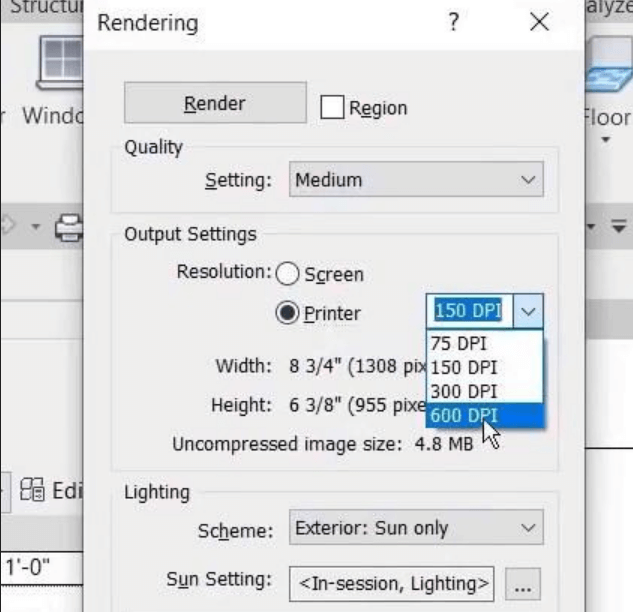Viewport: 633px width, 612px height.
Task: Click the Sun Setting field
Action: 392,584
